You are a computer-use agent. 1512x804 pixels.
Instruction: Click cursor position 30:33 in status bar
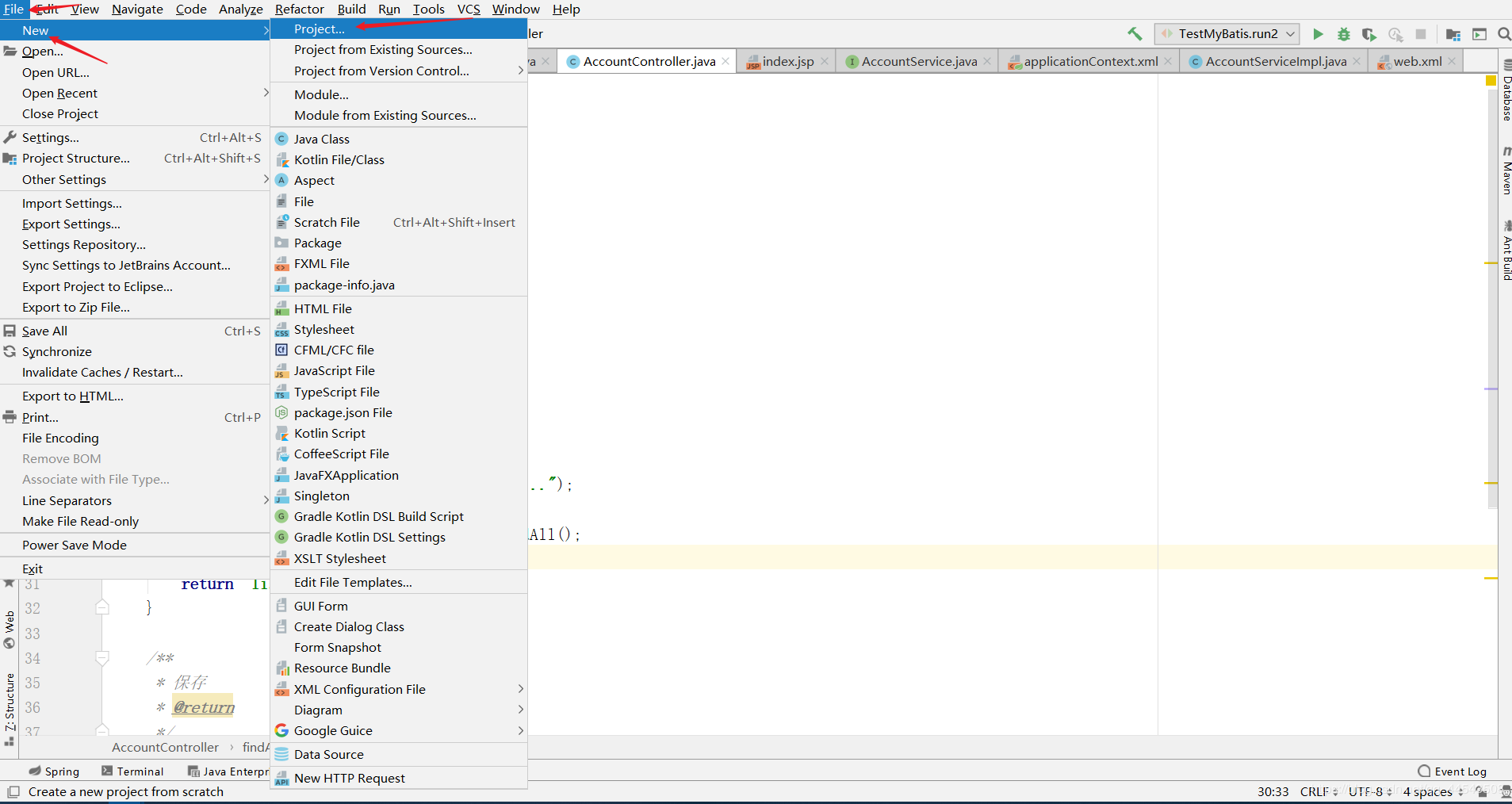1273,791
